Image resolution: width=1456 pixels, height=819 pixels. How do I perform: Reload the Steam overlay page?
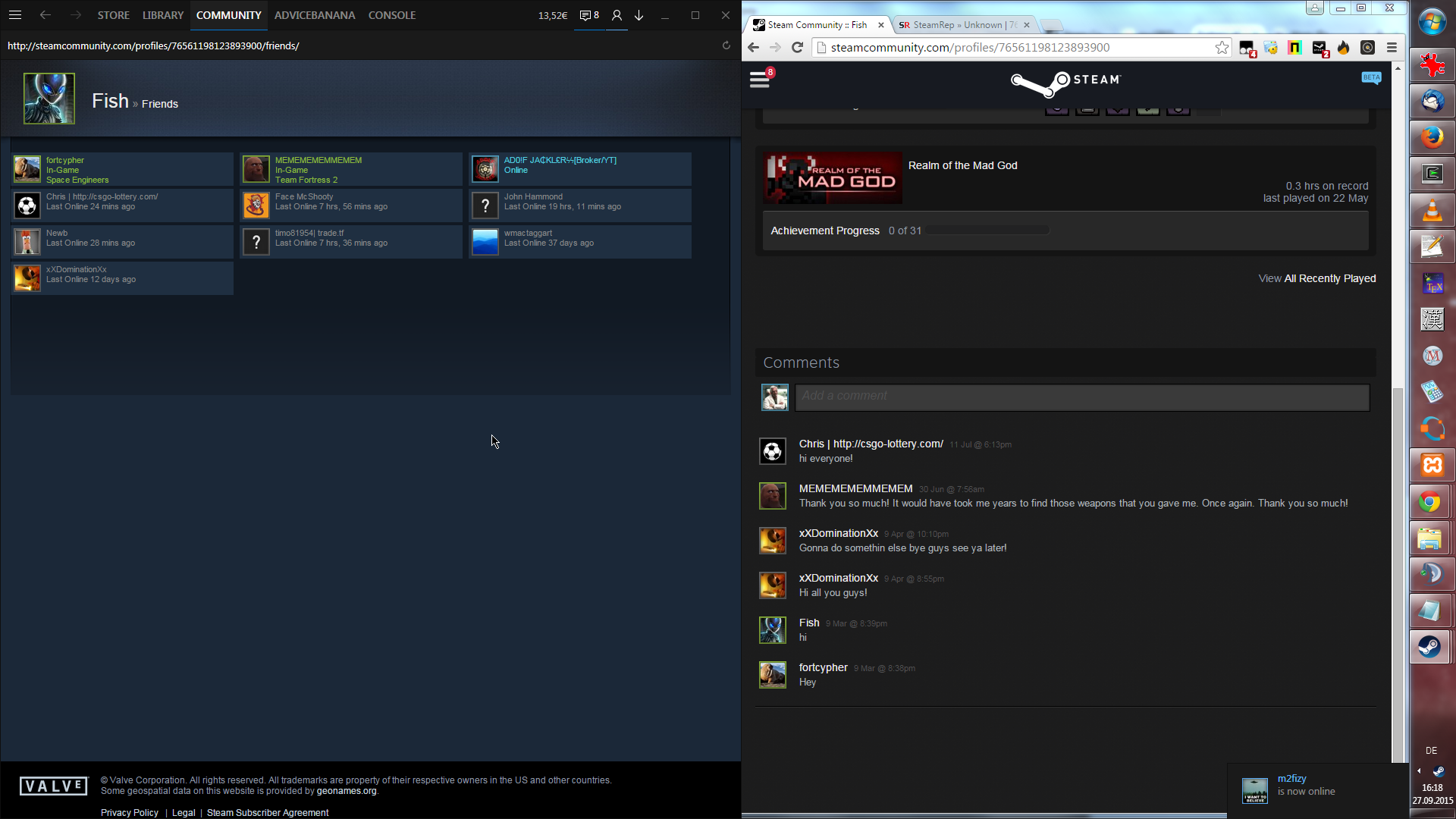726,45
